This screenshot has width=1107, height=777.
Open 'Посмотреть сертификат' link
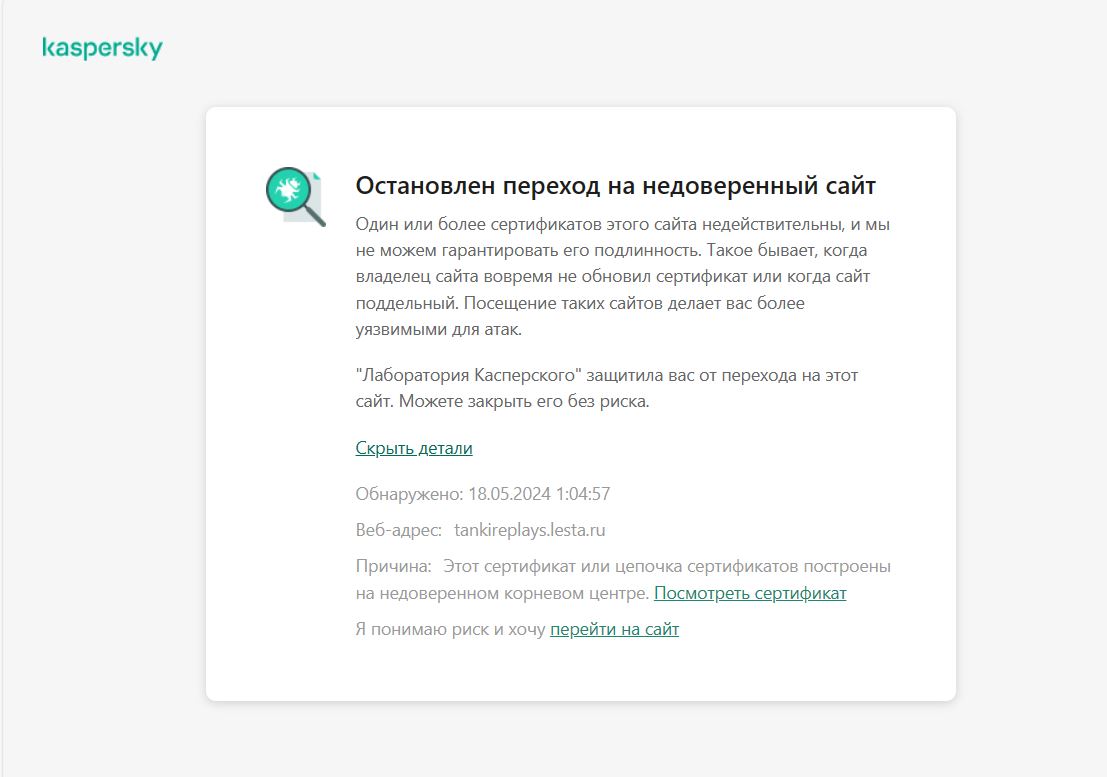750,593
